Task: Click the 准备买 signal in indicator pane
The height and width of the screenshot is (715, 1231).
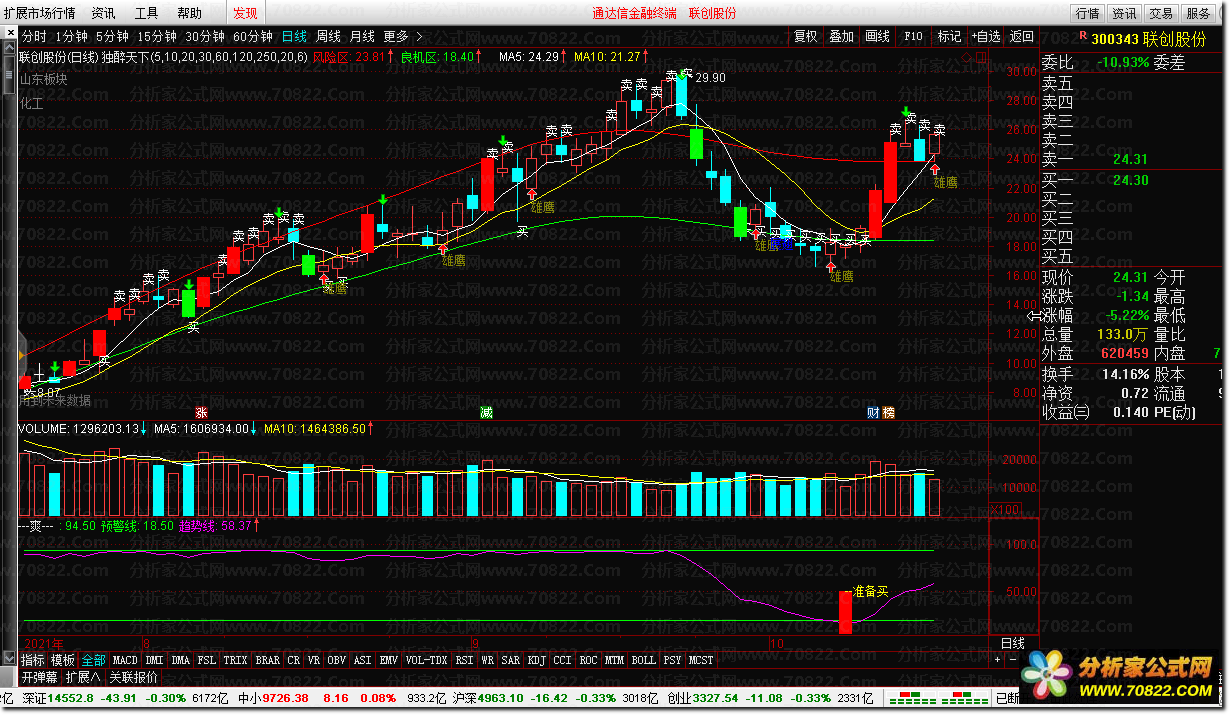Action: tap(870, 591)
